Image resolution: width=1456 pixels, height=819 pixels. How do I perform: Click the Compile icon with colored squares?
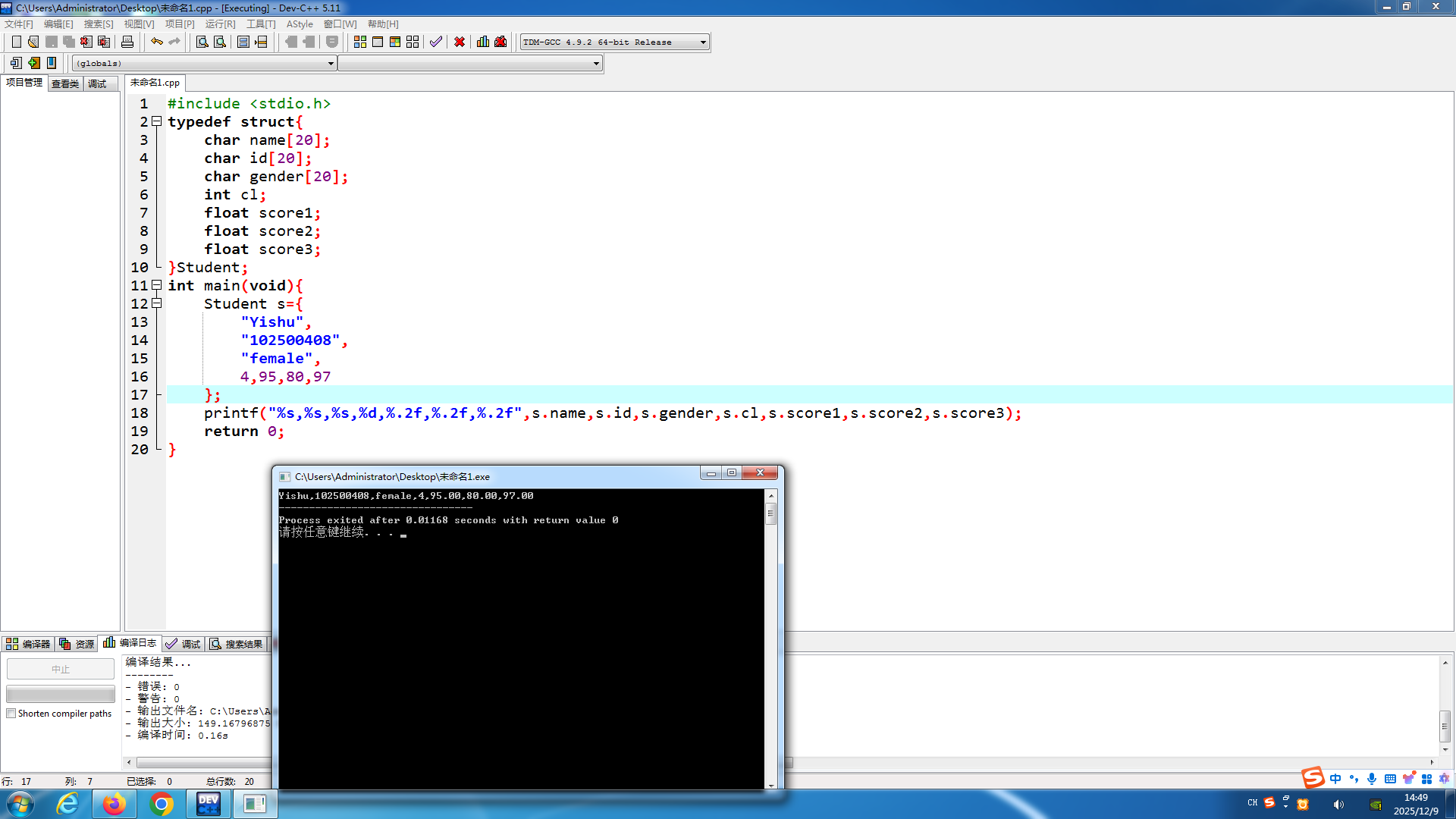coord(360,42)
